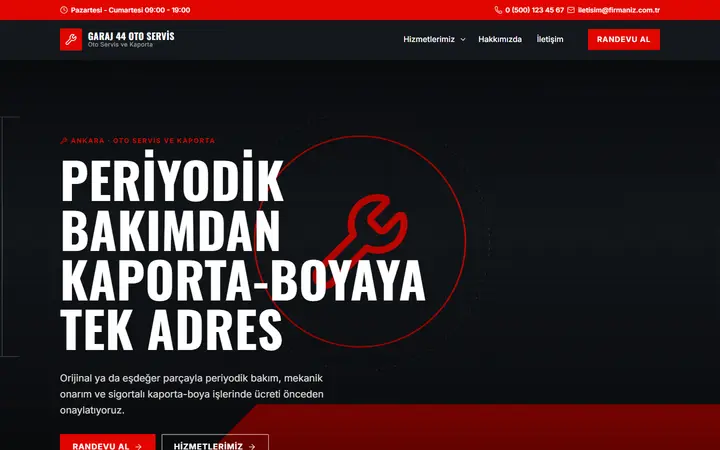Click the envelope icon beside the email address

tap(571, 10)
